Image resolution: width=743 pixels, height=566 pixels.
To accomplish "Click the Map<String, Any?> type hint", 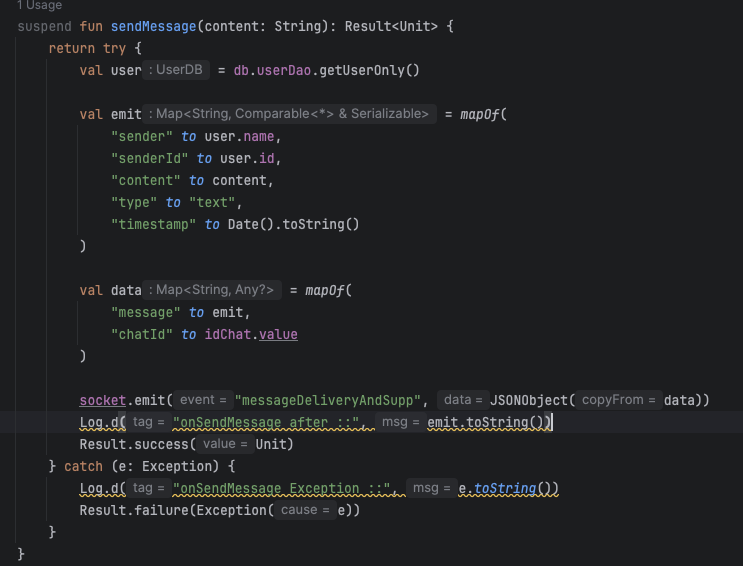I will click(214, 290).
